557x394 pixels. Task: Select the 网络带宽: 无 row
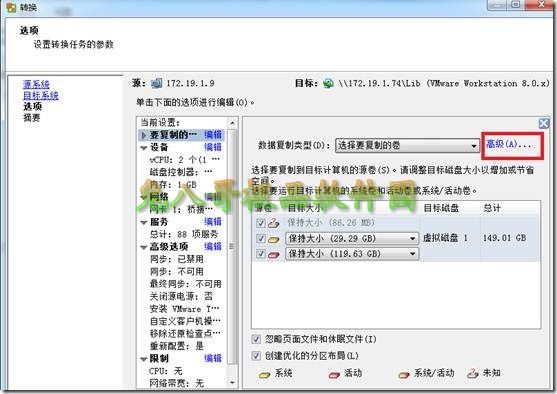click(x=177, y=383)
